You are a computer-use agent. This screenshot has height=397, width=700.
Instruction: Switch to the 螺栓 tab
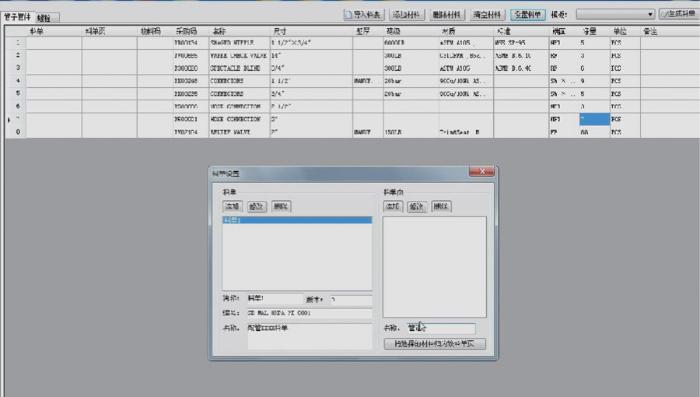click(x=46, y=18)
